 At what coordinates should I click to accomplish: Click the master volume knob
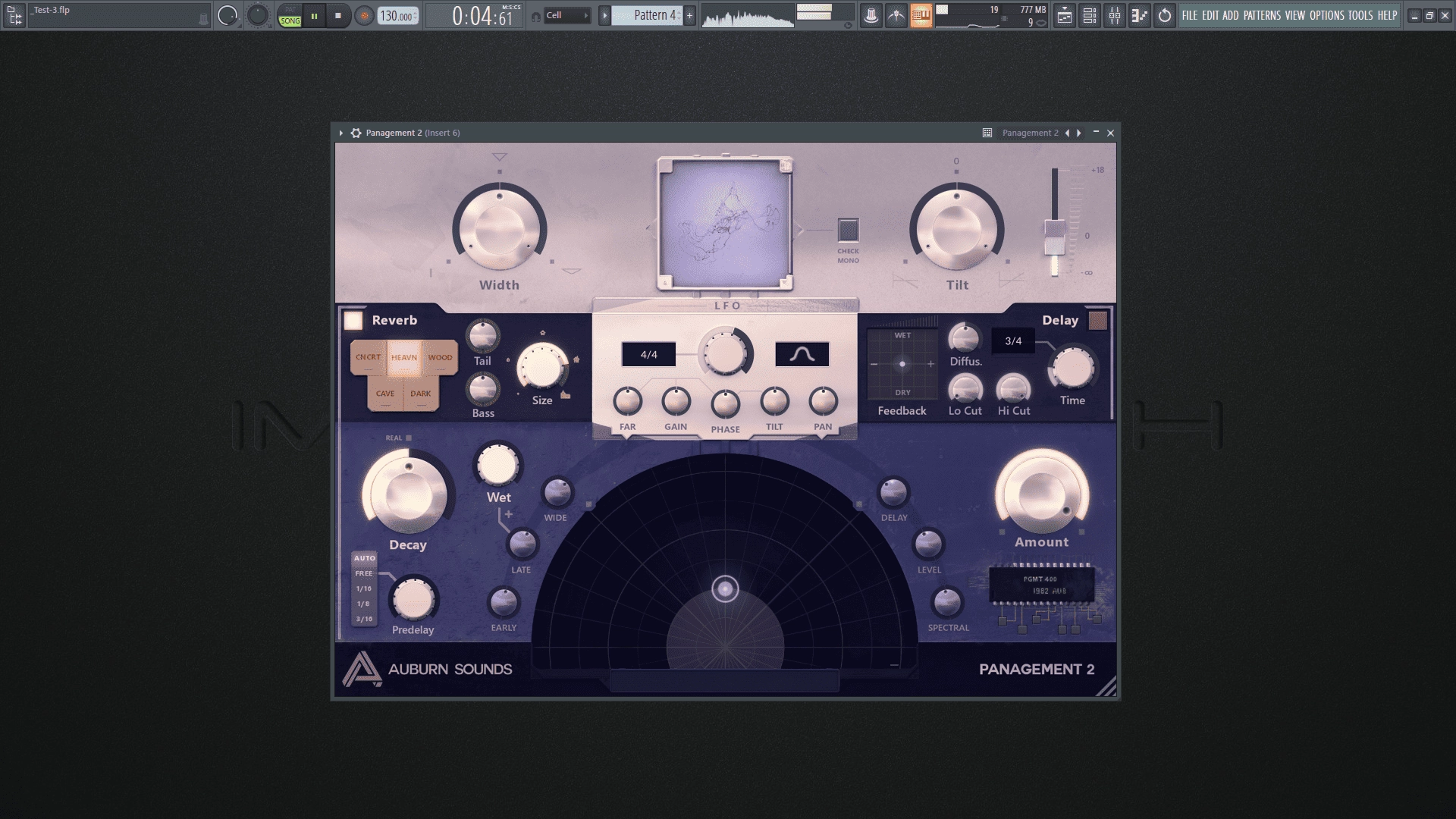[x=227, y=15]
